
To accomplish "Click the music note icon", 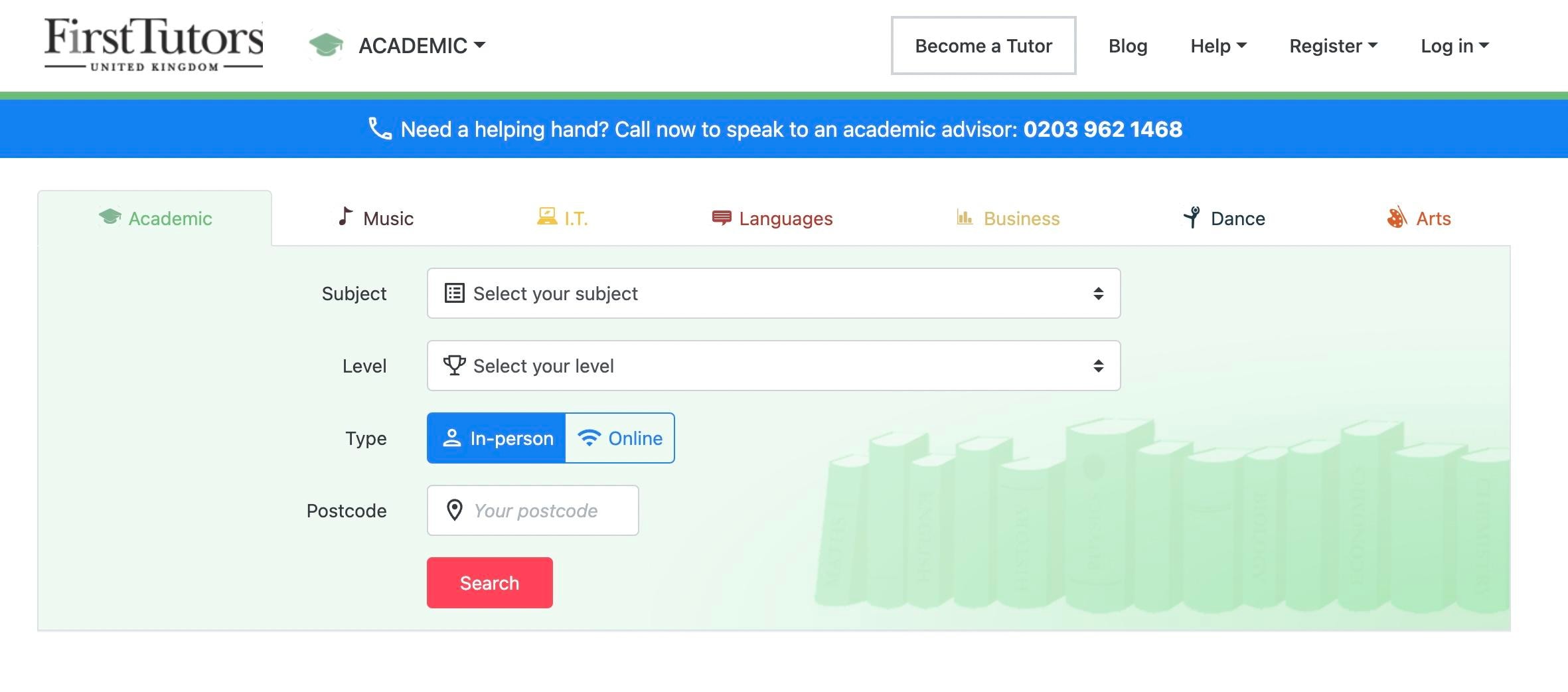I will 345,216.
